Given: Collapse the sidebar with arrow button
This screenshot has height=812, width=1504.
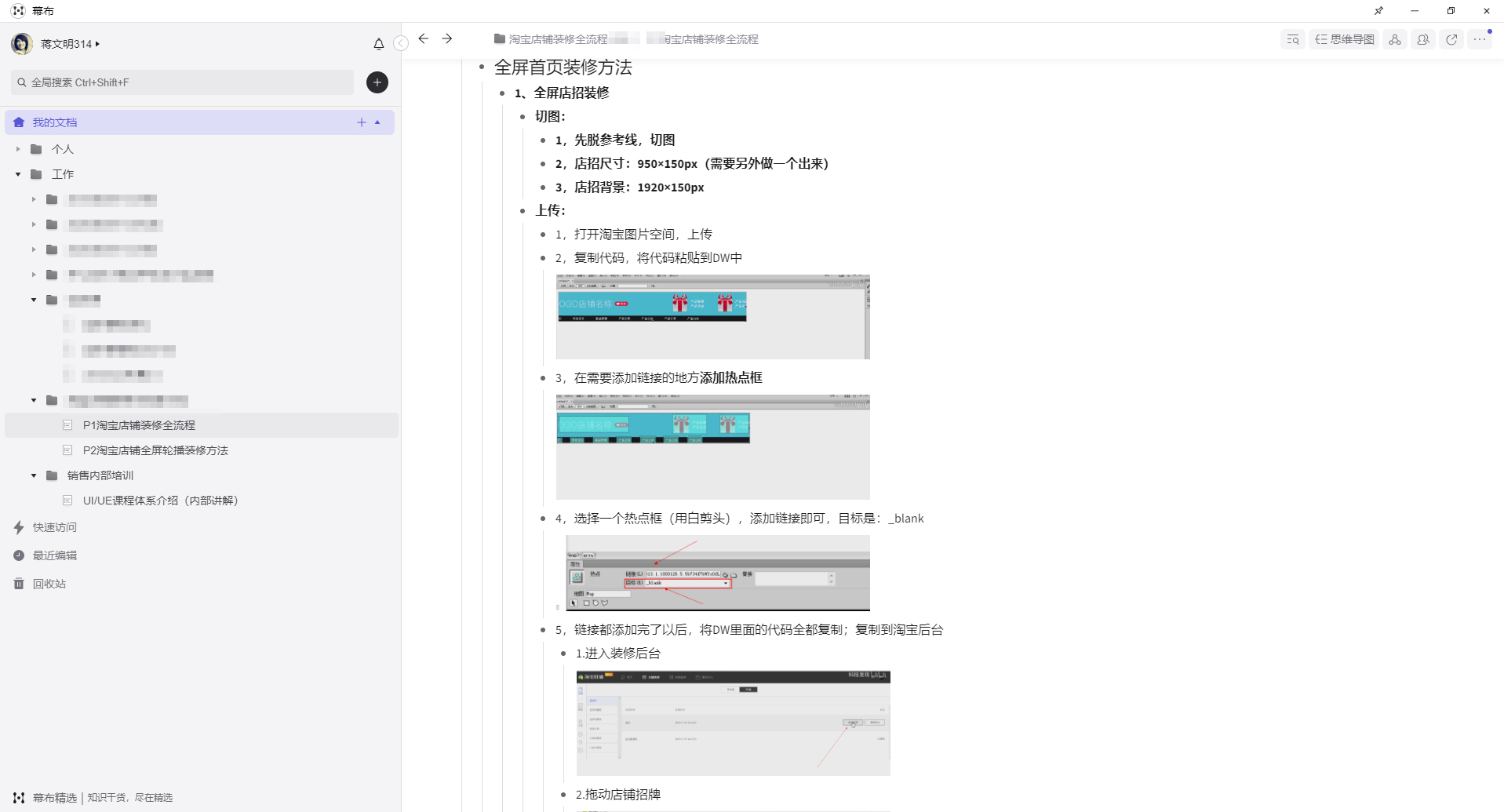Looking at the screenshot, I should pyautogui.click(x=401, y=43).
